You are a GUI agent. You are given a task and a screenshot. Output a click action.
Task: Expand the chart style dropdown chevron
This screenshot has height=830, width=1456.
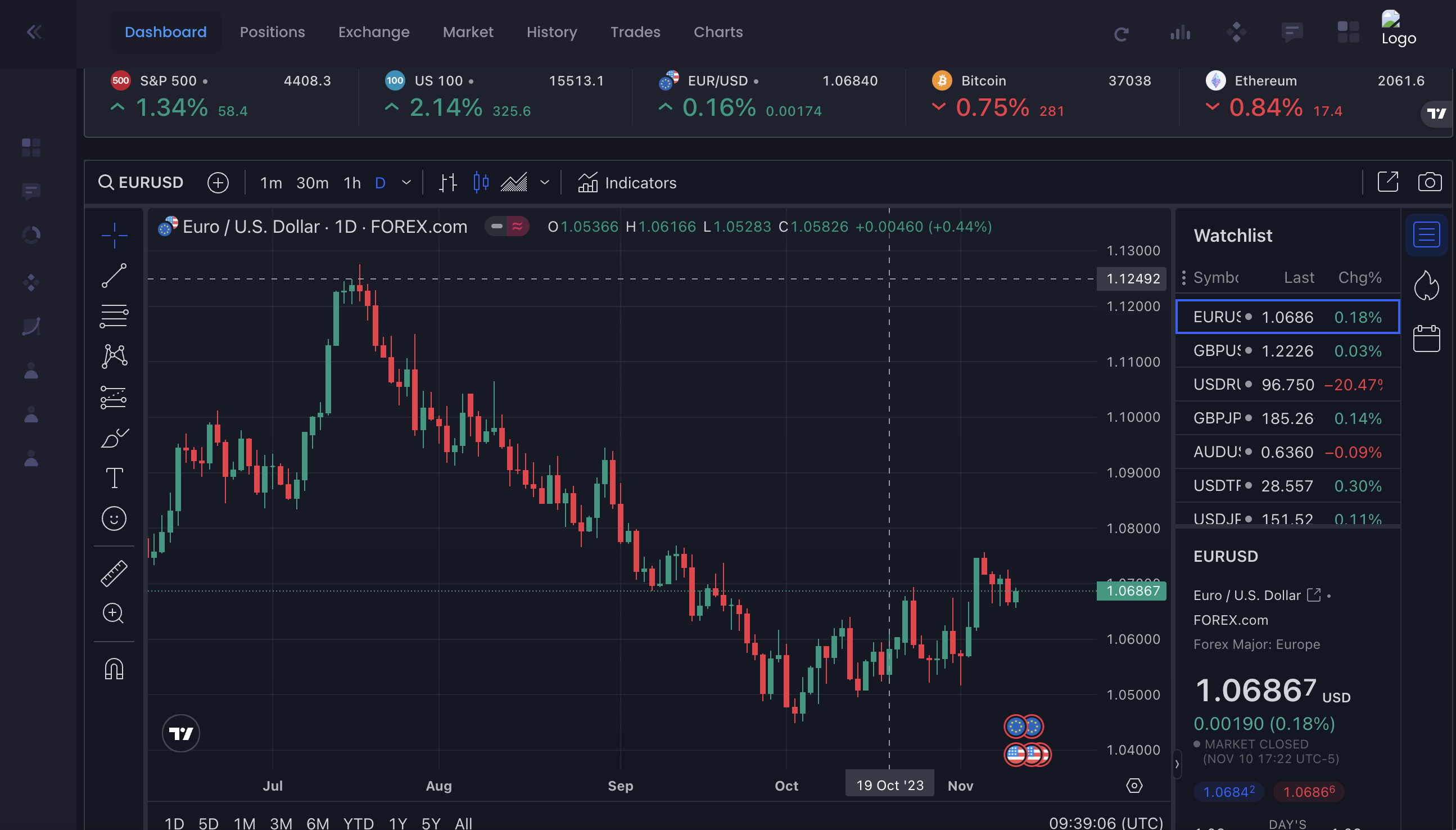point(545,183)
